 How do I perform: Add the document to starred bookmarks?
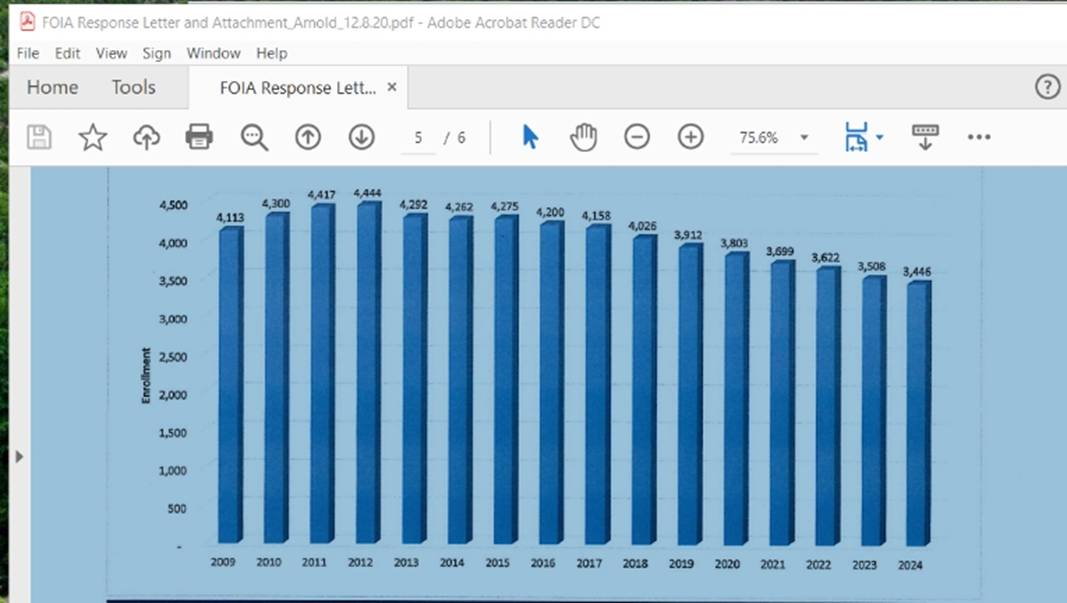coord(93,137)
